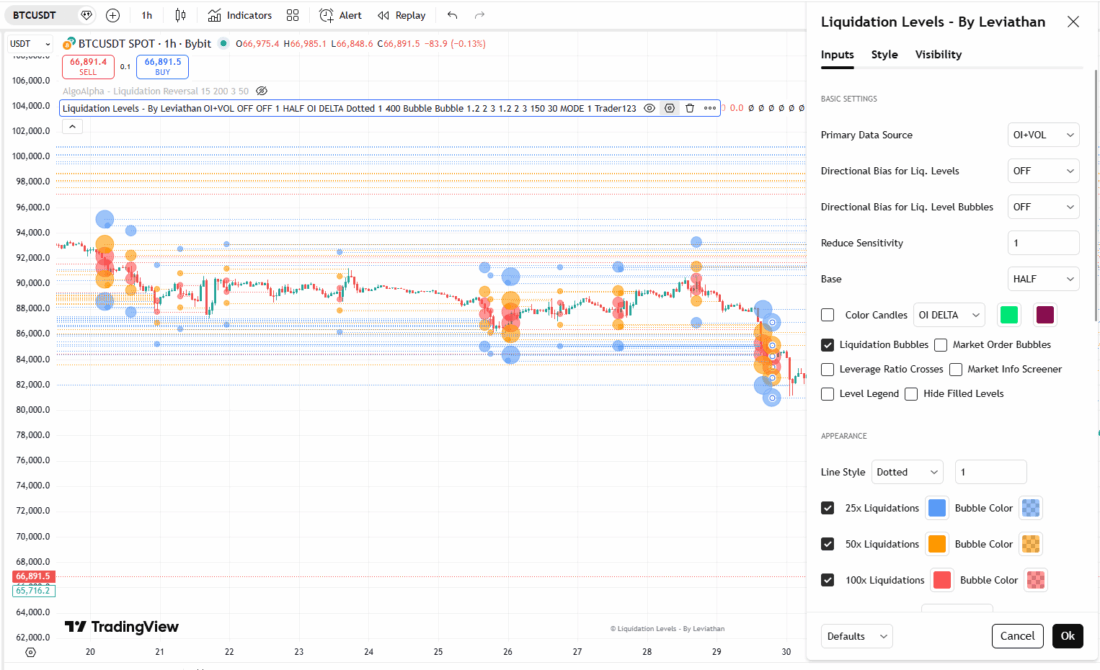
Task: Click the Cancel button
Action: 1017,636
